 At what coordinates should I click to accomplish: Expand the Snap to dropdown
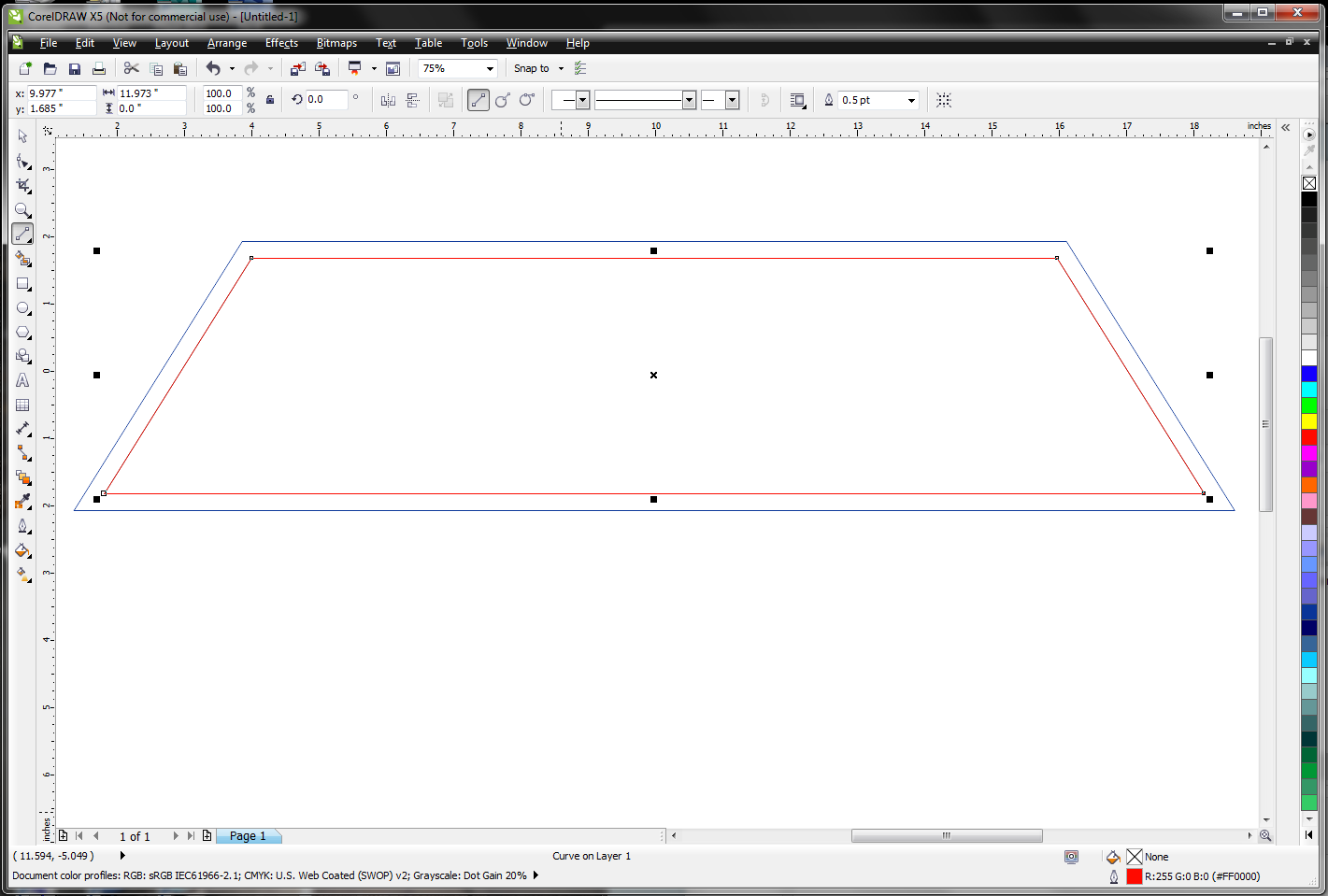coord(562,67)
